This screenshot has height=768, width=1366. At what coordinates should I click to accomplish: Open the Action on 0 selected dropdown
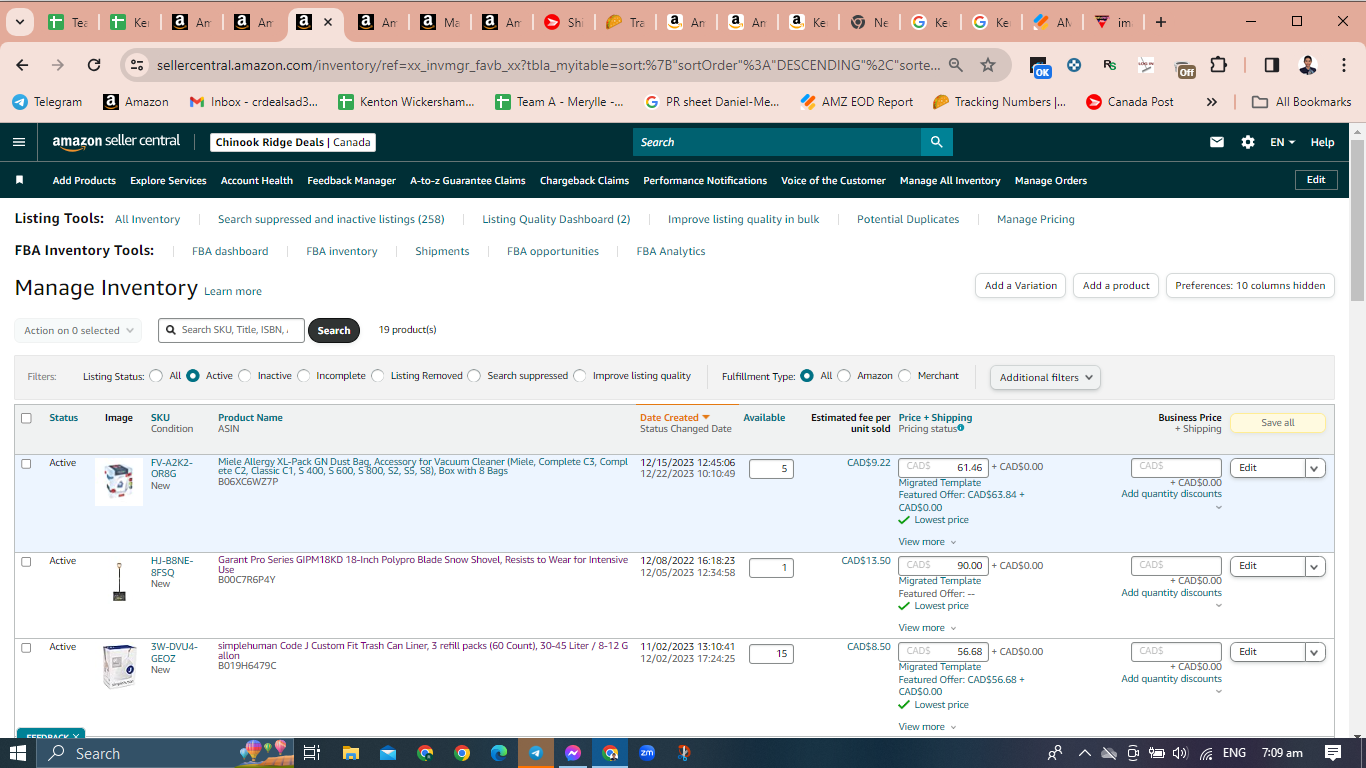78,330
